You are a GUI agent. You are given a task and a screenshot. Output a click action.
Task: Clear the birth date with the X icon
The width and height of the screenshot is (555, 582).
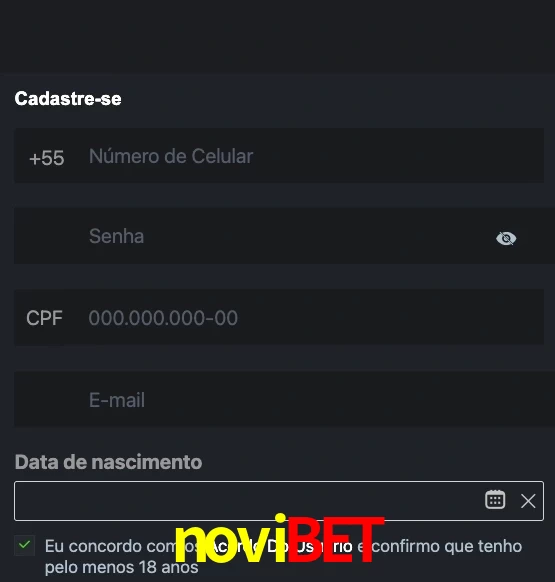[x=528, y=501]
